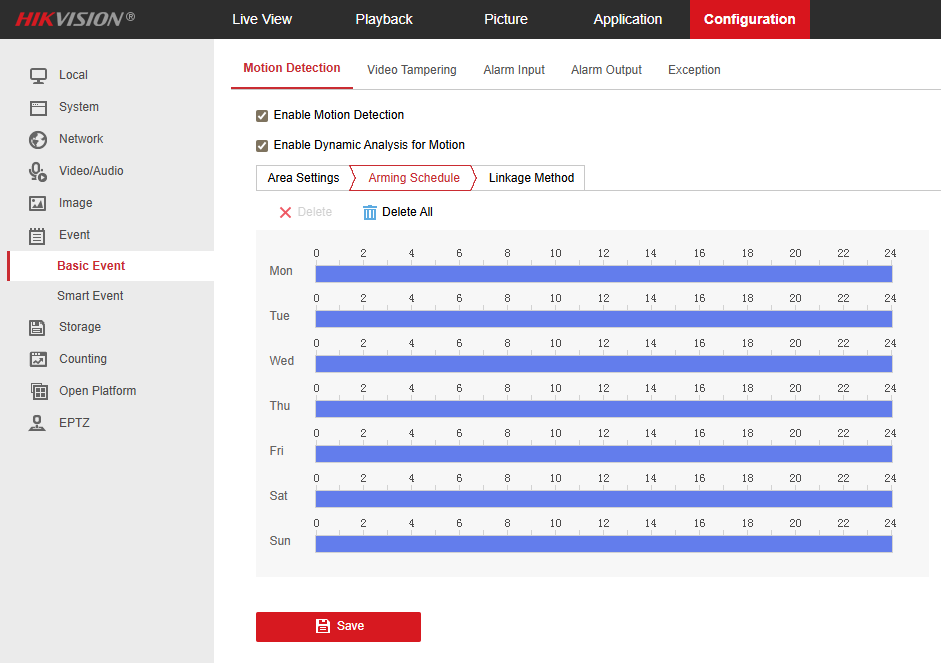The image size is (941, 663).
Task: Click Delete All with trash icon
Action: click(x=398, y=212)
